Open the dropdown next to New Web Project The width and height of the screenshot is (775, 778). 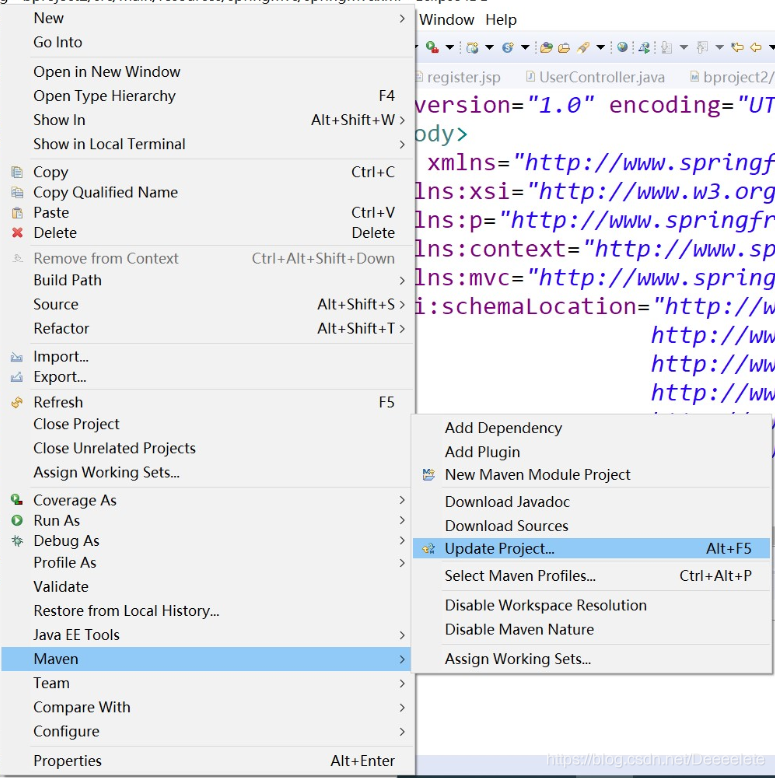pyautogui.click(x=489, y=47)
